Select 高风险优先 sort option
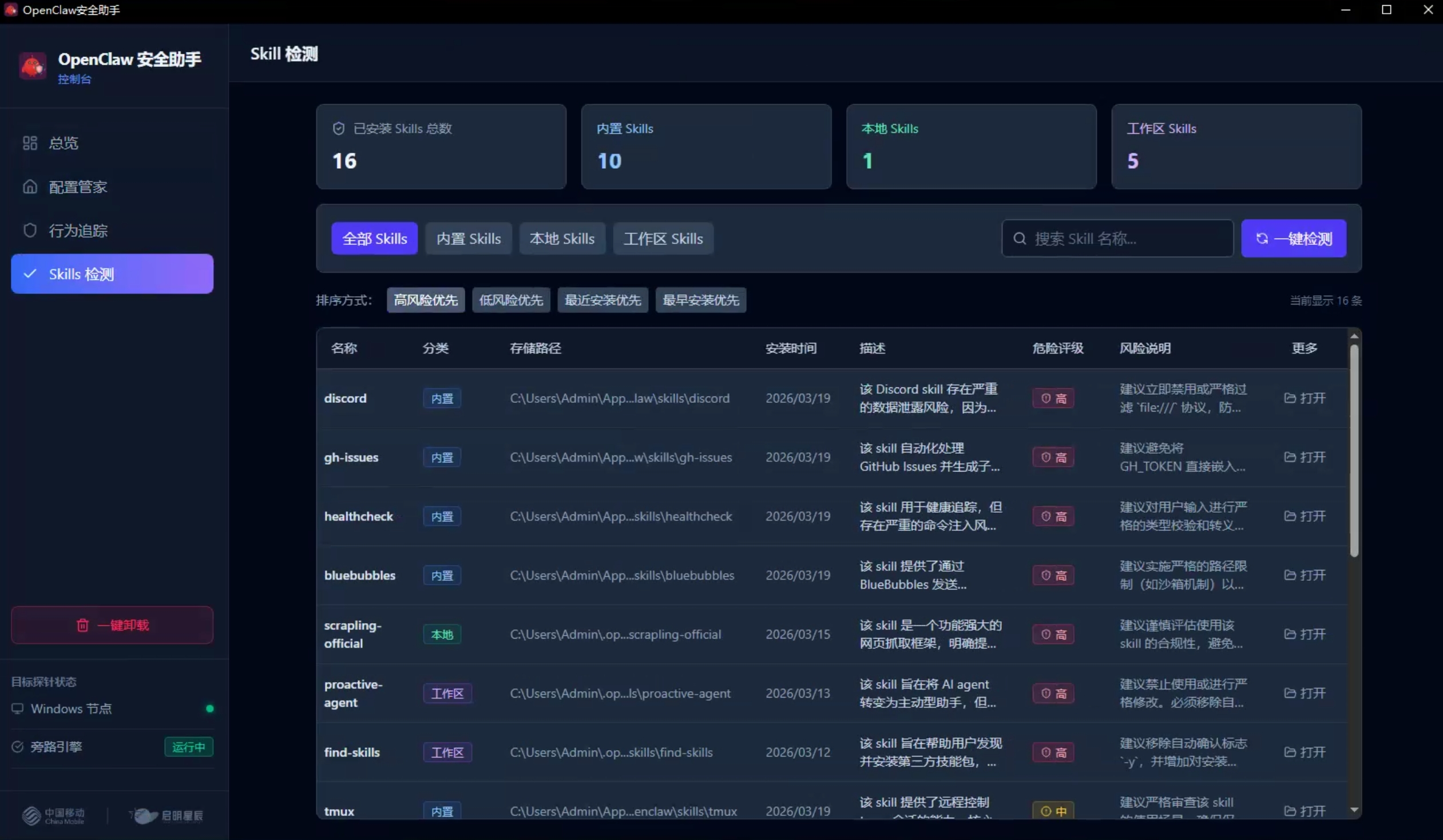This screenshot has width=1443, height=840. point(426,299)
